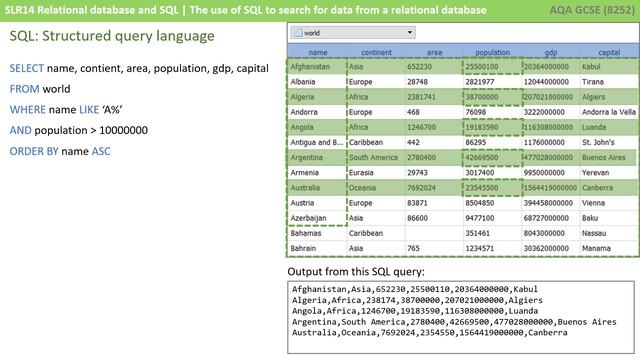
Task: Click capital cell Manama
Action: tap(609, 248)
